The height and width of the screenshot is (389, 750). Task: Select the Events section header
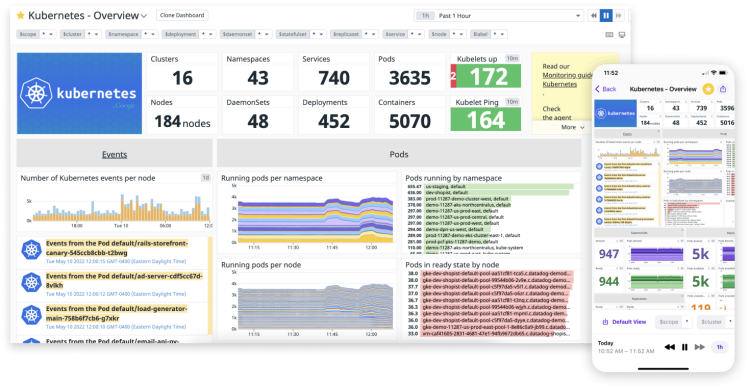click(114, 154)
